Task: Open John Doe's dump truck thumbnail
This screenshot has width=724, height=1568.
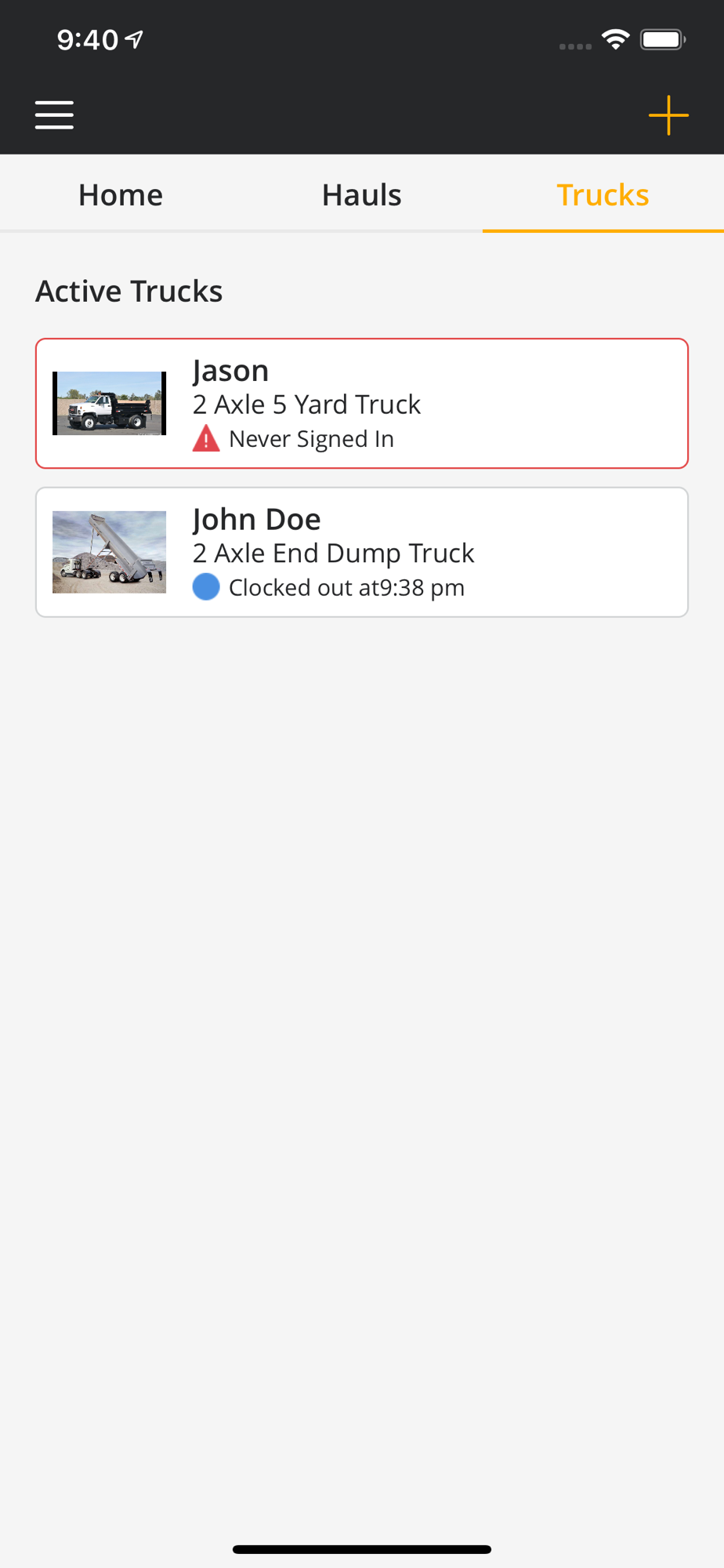Action: coord(109,552)
